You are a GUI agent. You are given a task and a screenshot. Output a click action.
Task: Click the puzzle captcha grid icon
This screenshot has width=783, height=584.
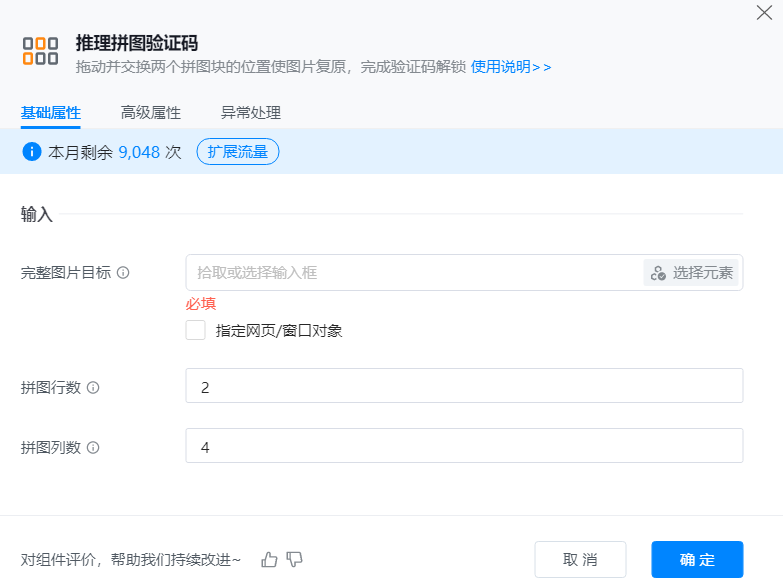click(x=40, y=51)
